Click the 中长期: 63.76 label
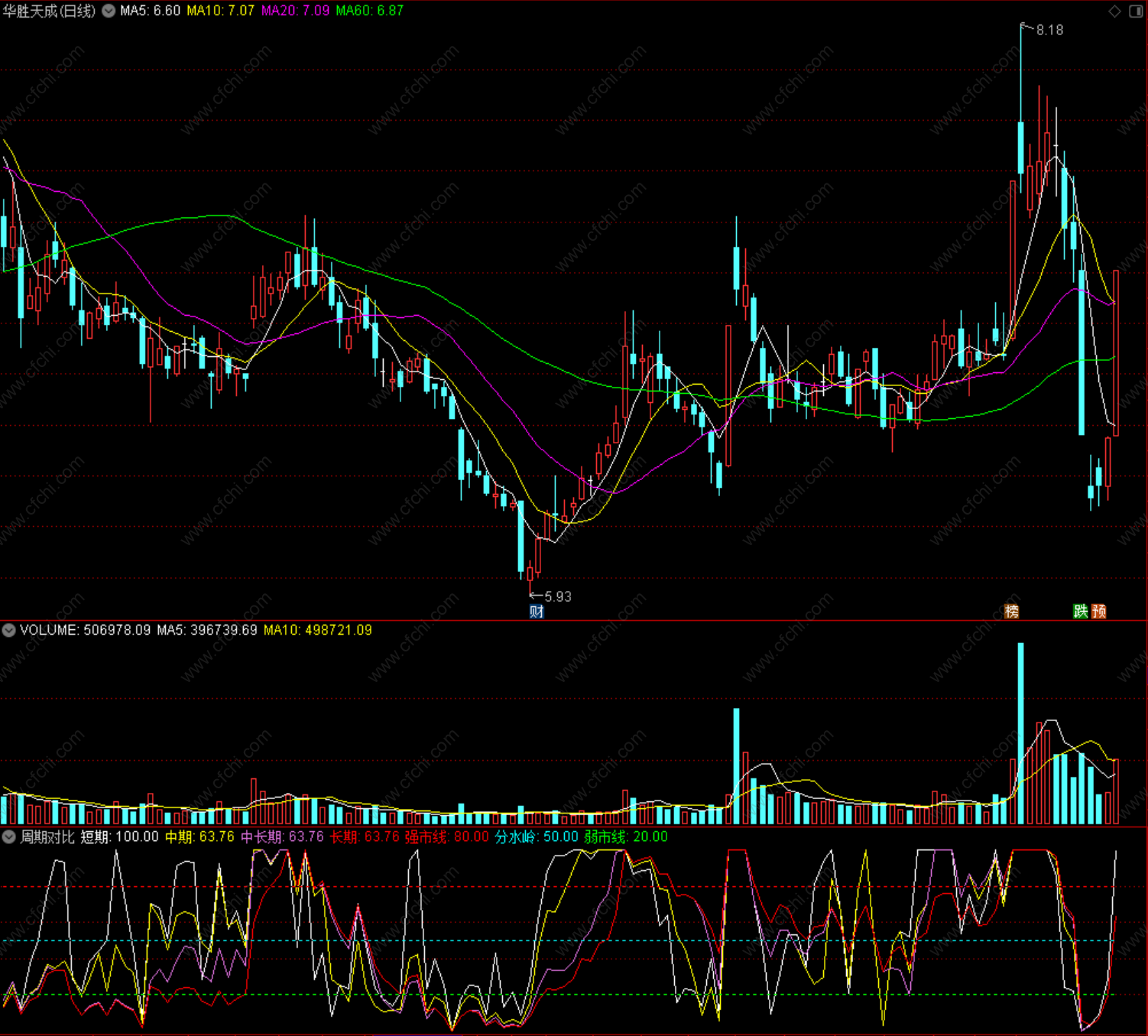Image resolution: width=1148 pixels, height=1036 pixels. click(283, 836)
